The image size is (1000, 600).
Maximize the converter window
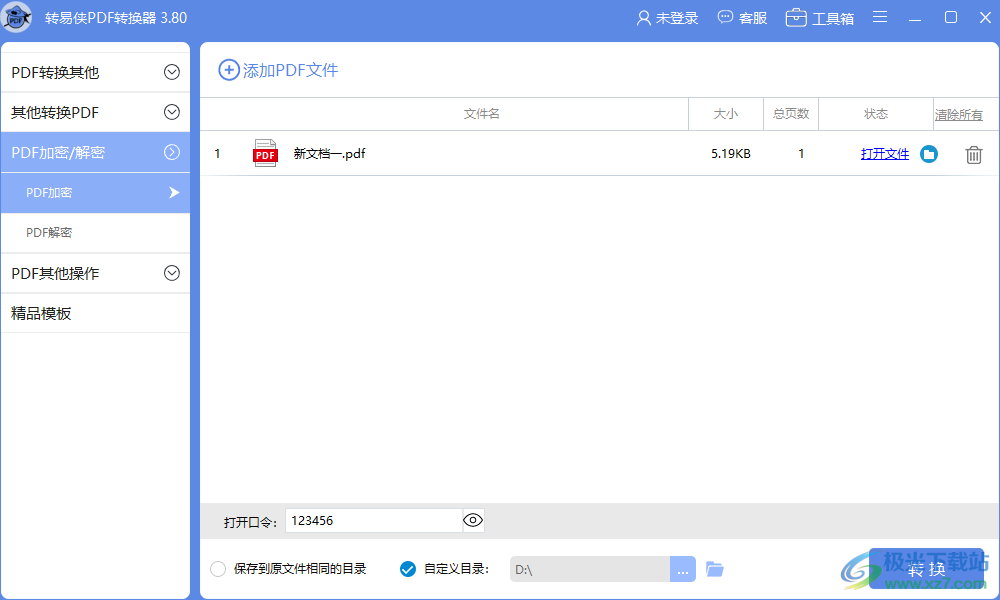point(951,17)
